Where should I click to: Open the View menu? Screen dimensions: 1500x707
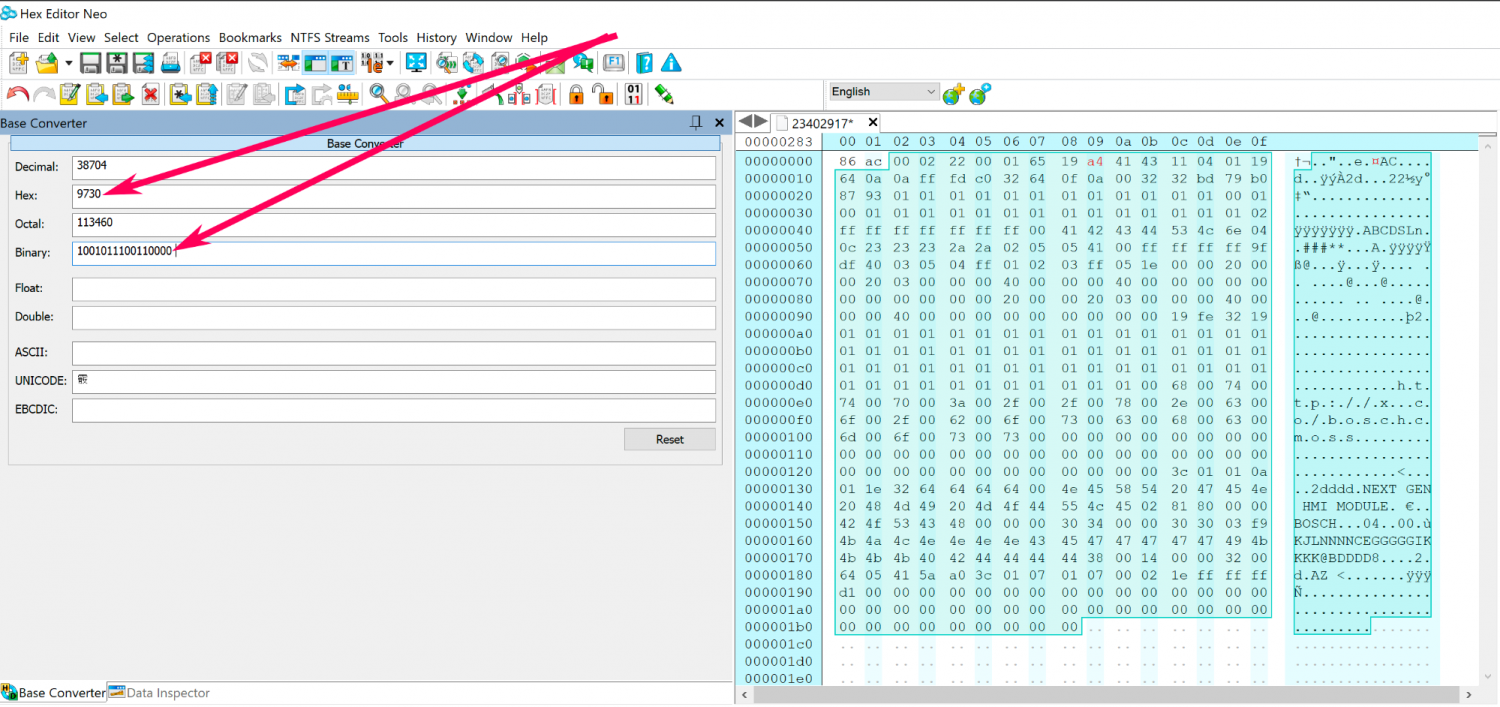pos(82,37)
